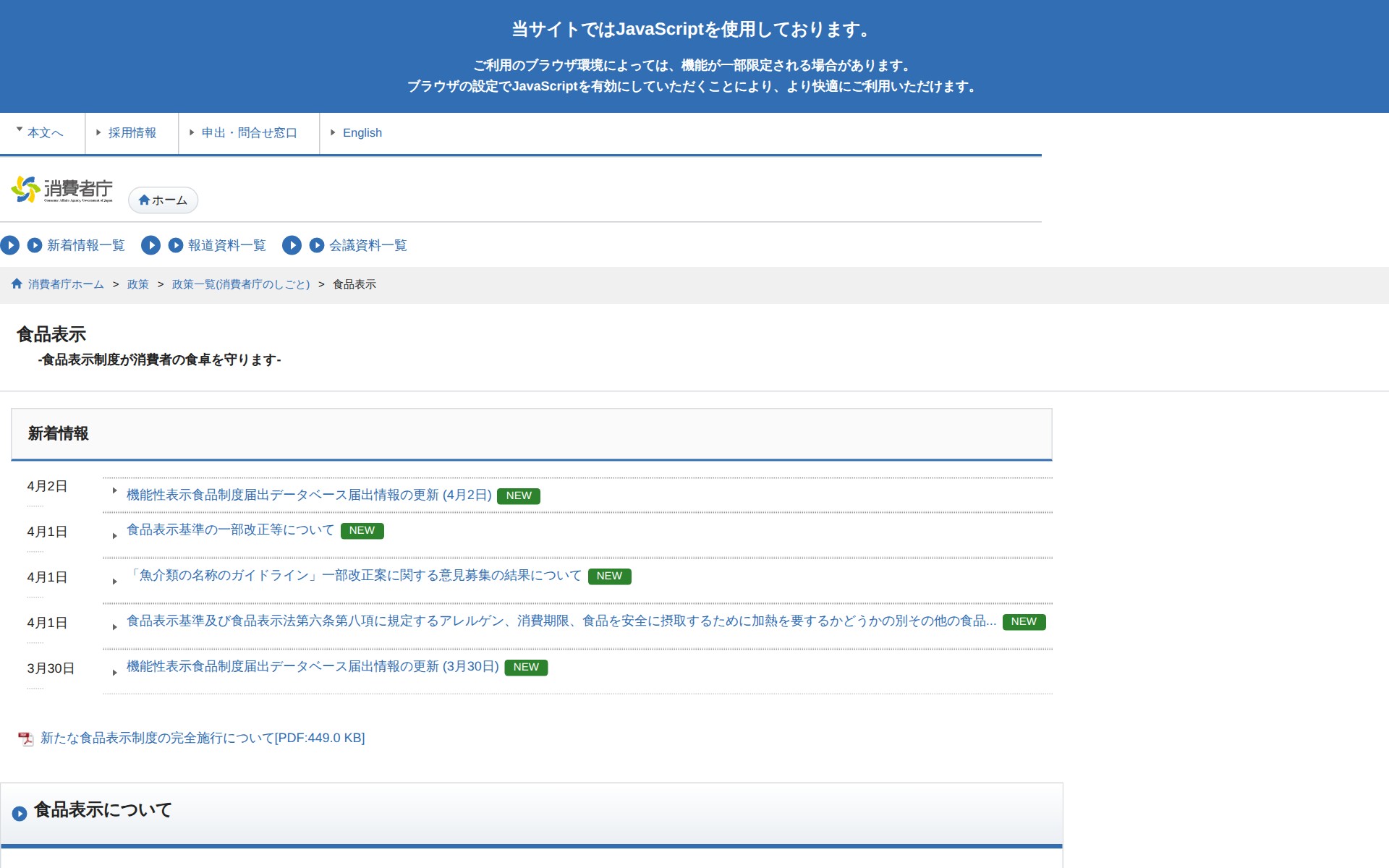
Task: Click the blue play icon before 新着情報一覧
Action: [34, 245]
